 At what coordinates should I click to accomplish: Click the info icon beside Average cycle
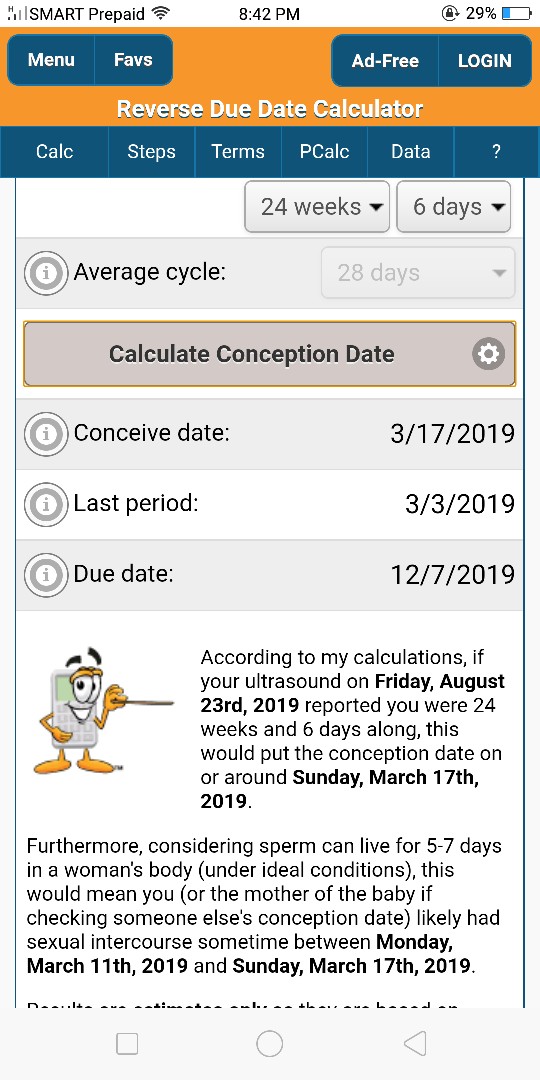pos(46,273)
